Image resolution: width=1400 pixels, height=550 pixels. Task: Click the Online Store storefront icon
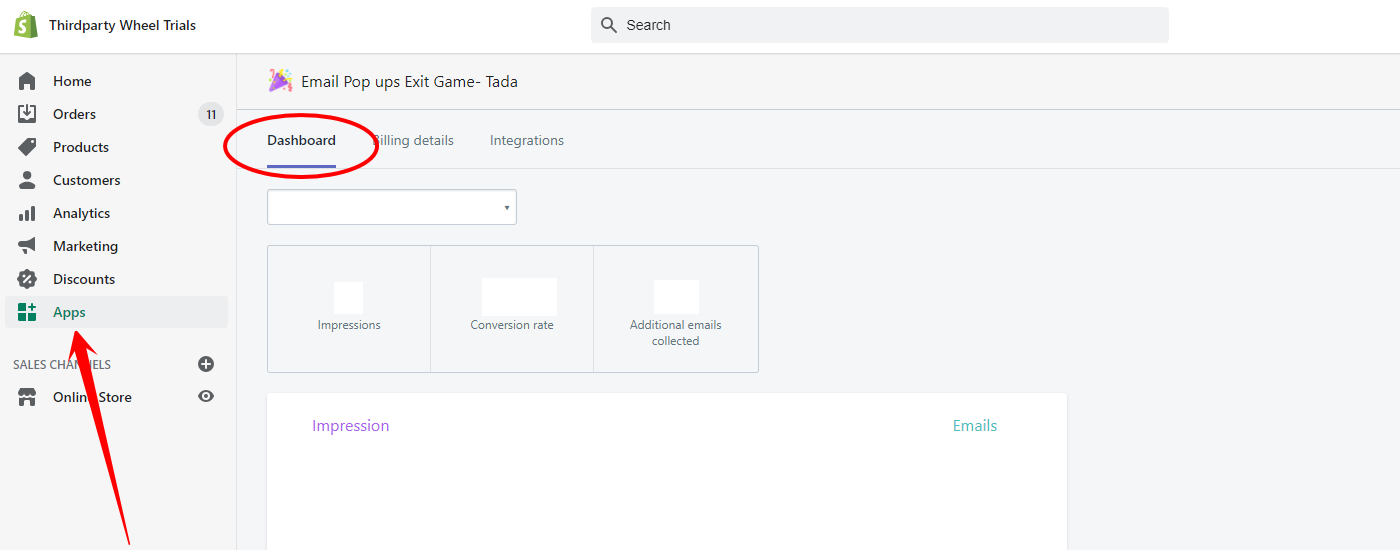click(27, 397)
